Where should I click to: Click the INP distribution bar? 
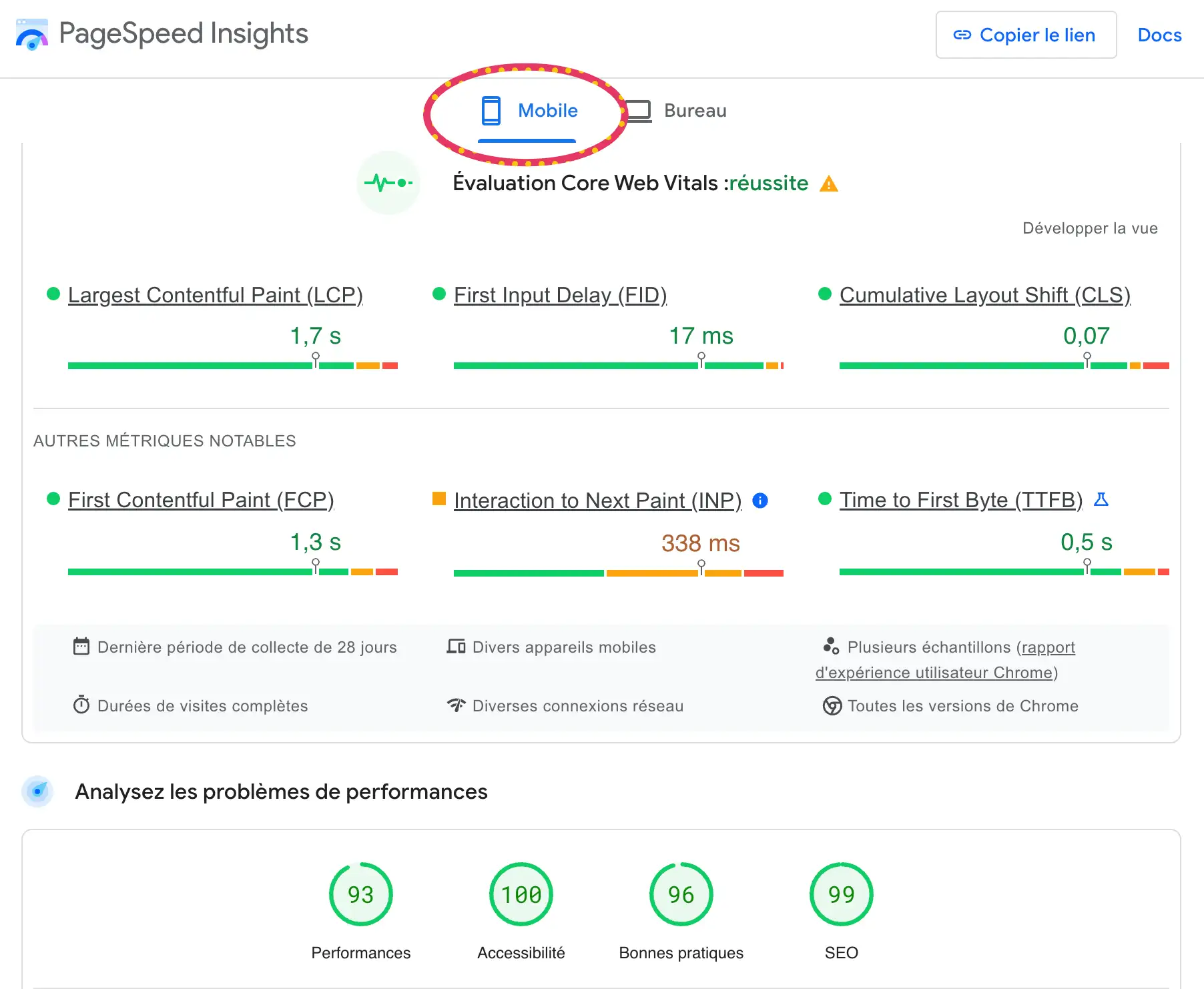tap(619, 573)
